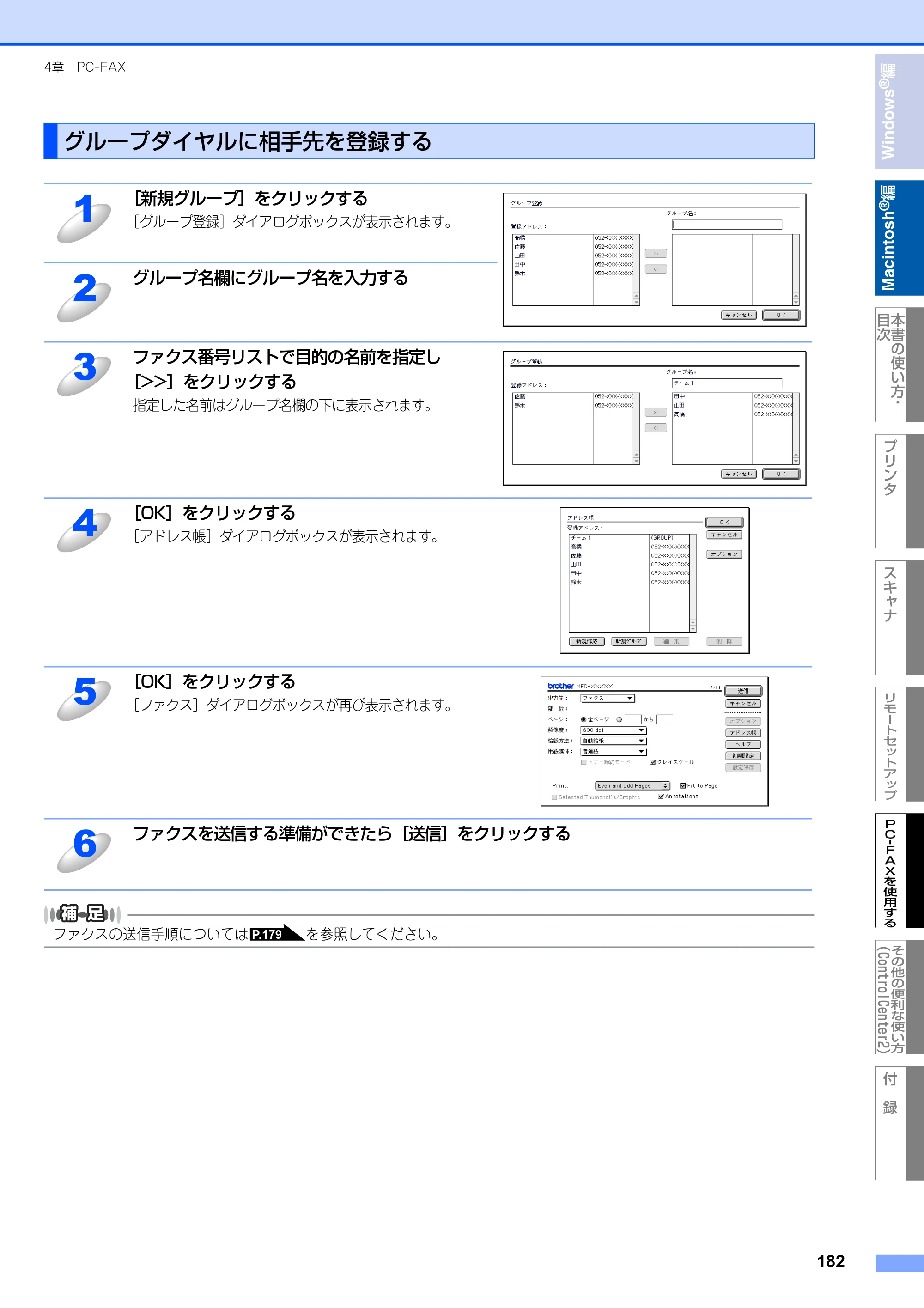Screen dimensions: 924x1308
Task: Click 新規作成 in the アドレス帳 dialog
Action: pos(587,641)
